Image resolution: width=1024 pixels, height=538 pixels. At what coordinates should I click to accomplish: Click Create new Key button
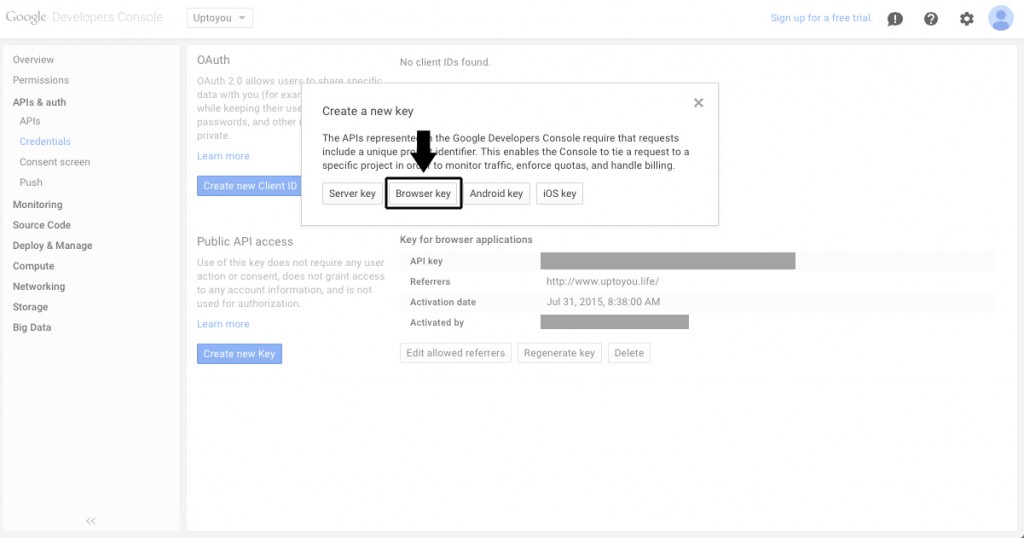pyautogui.click(x=239, y=353)
